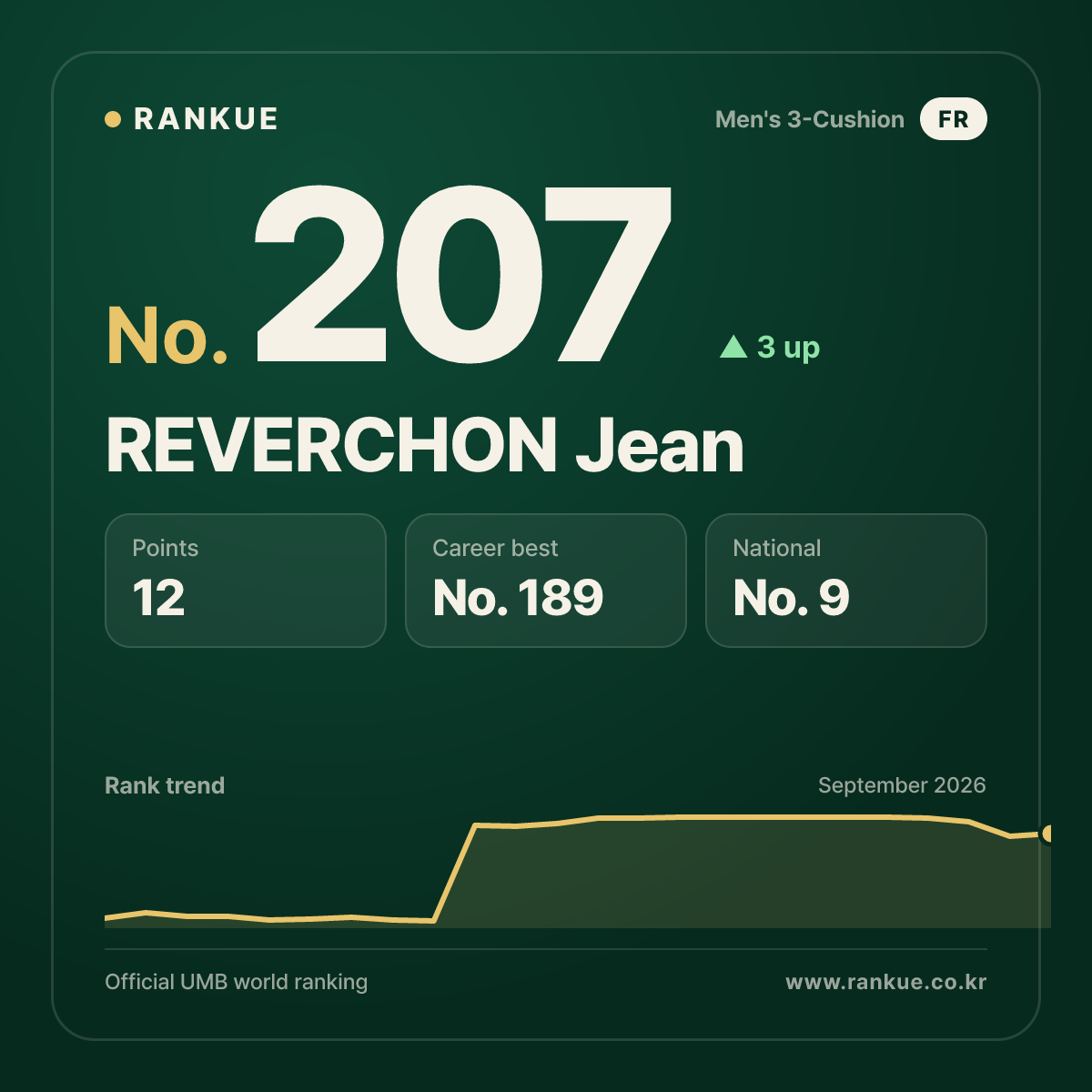Select the Men's 3-Cushion label

pyautogui.click(x=810, y=119)
